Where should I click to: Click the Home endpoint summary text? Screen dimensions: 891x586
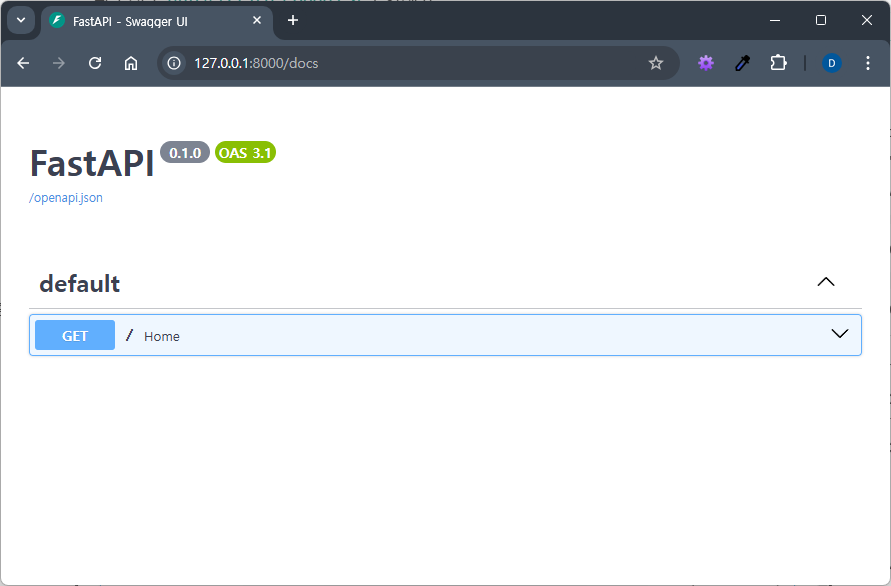tap(162, 336)
